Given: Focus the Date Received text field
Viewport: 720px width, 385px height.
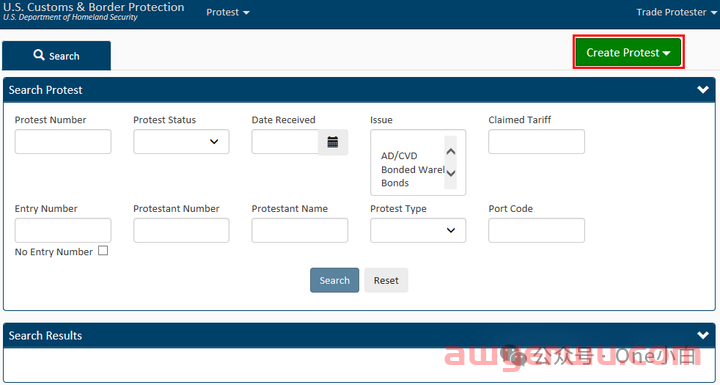Looking at the screenshot, I should (285, 142).
